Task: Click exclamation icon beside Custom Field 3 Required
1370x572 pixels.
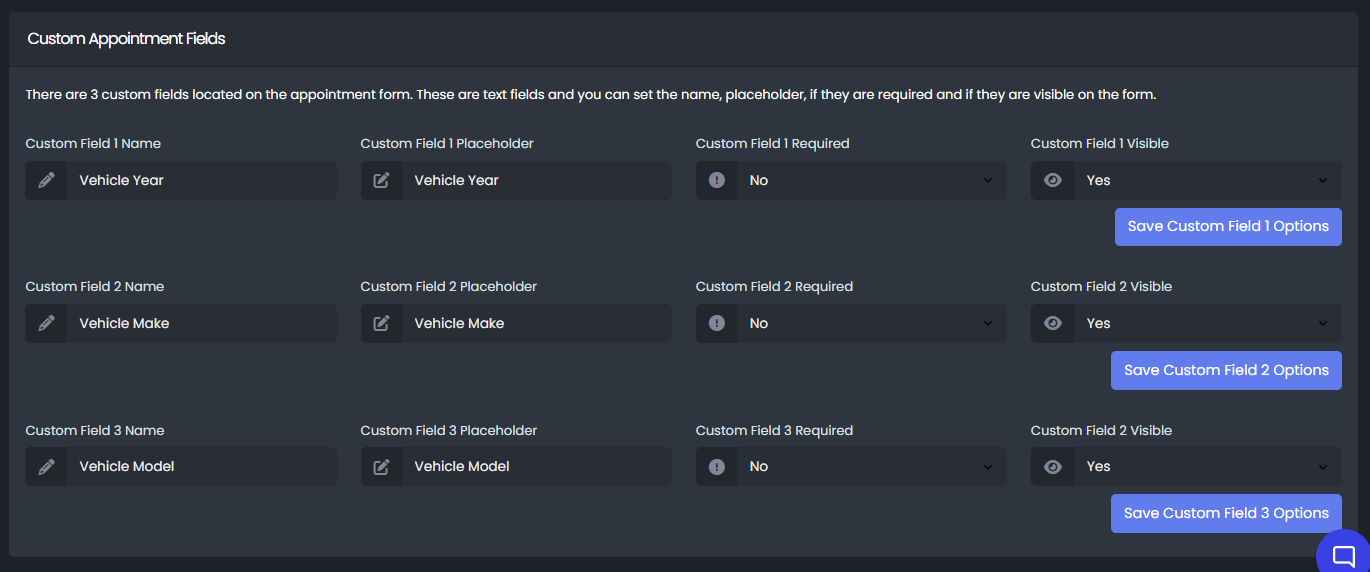Action: [716, 466]
